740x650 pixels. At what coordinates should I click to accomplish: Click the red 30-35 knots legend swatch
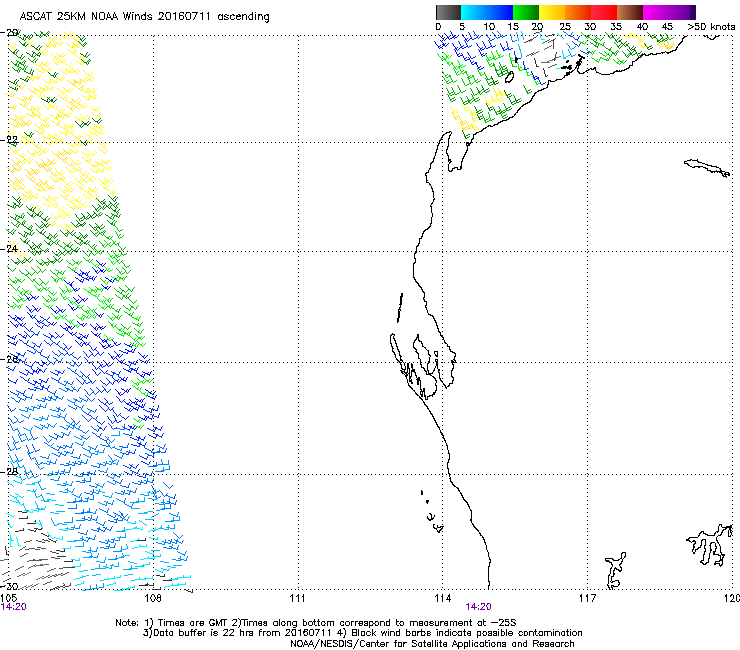[x=604, y=12]
